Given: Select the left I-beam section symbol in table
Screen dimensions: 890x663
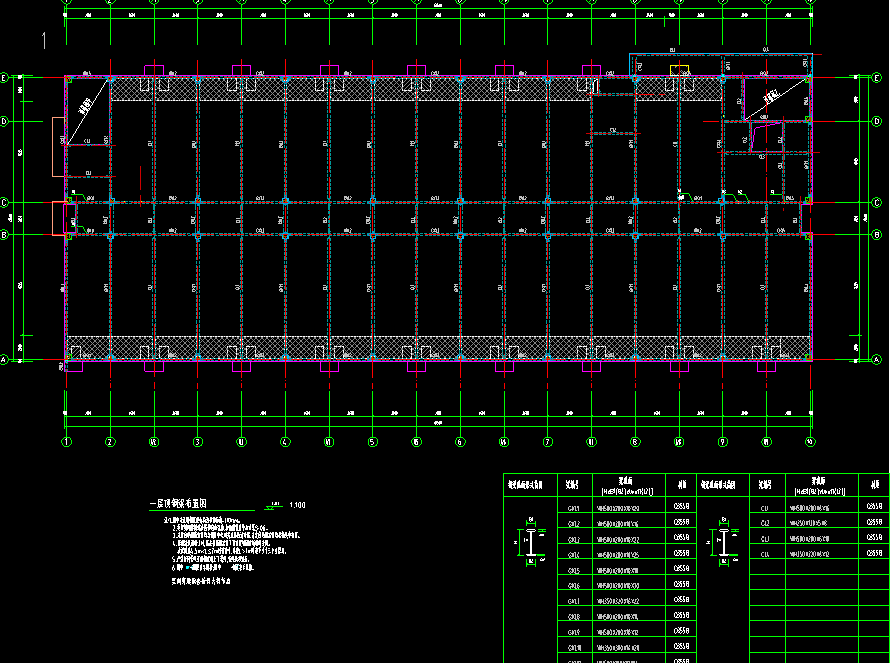Looking at the screenshot, I should (x=529, y=542).
